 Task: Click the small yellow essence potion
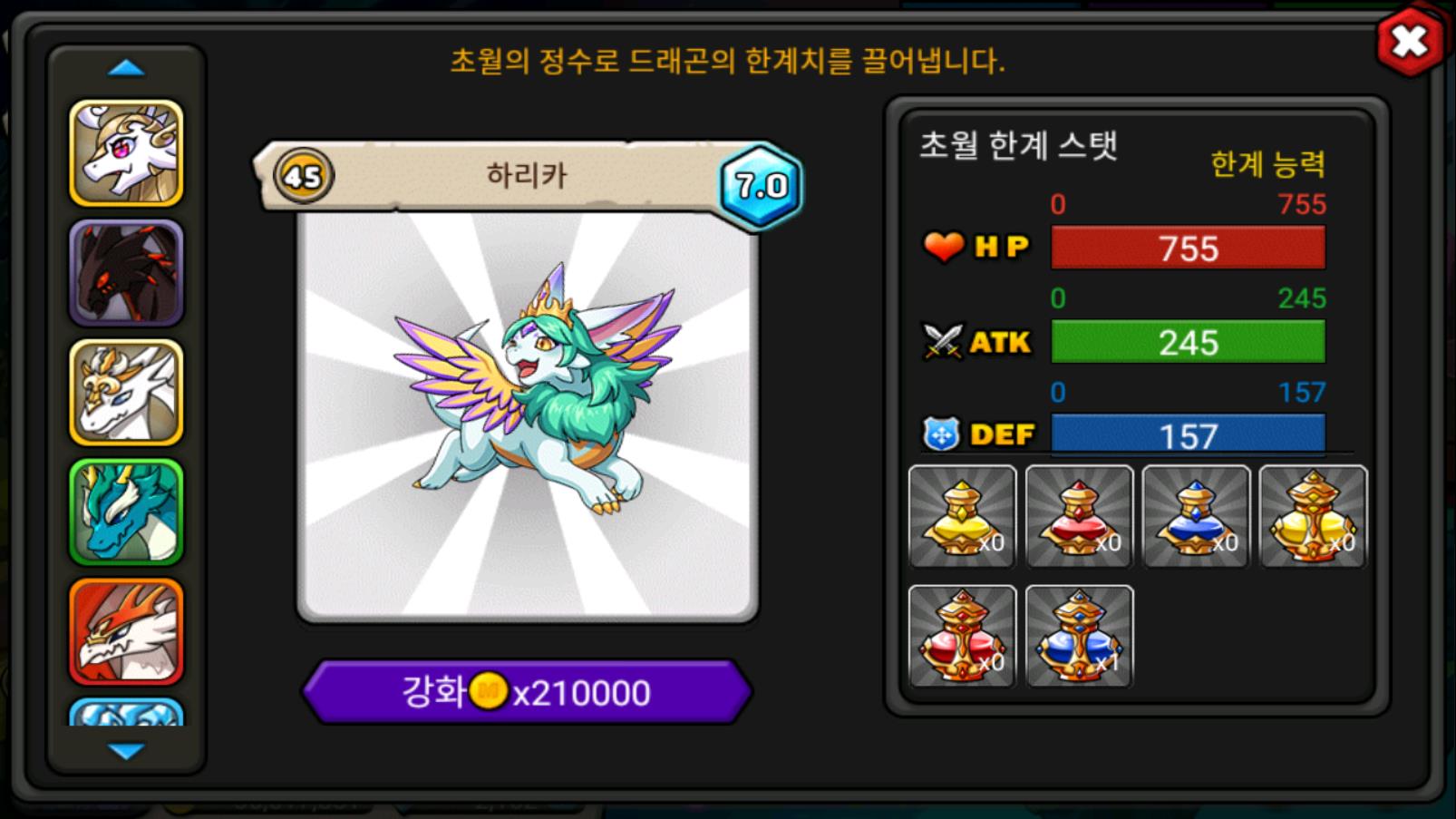pos(962,516)
